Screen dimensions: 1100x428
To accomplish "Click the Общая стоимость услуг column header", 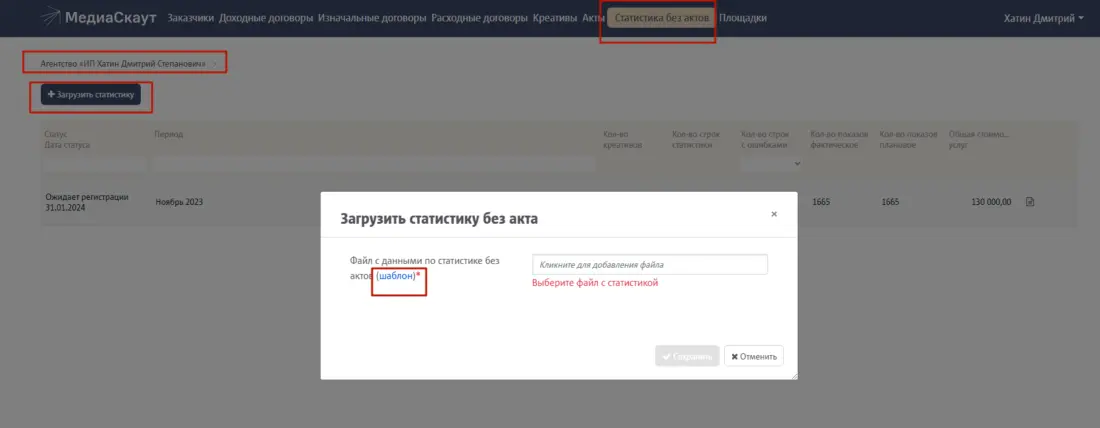I will click(979, 140).
